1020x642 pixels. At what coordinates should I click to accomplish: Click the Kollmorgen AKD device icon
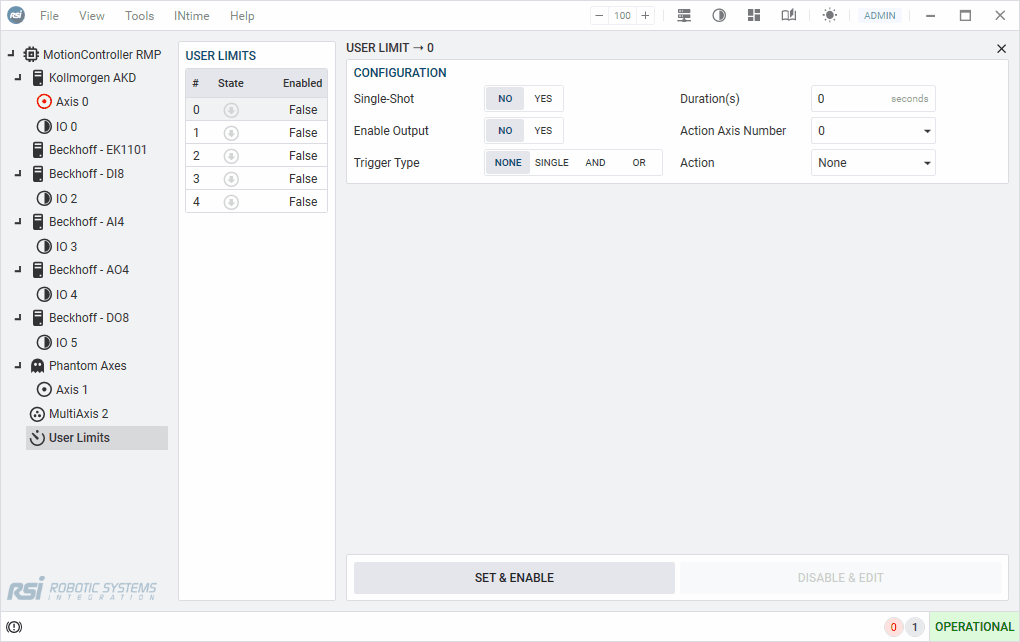pos(38,78)
